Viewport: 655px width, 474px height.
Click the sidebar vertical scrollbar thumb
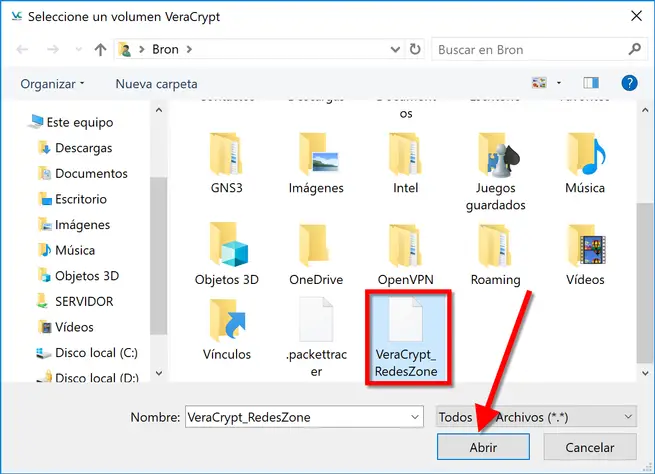coord(159,256)
